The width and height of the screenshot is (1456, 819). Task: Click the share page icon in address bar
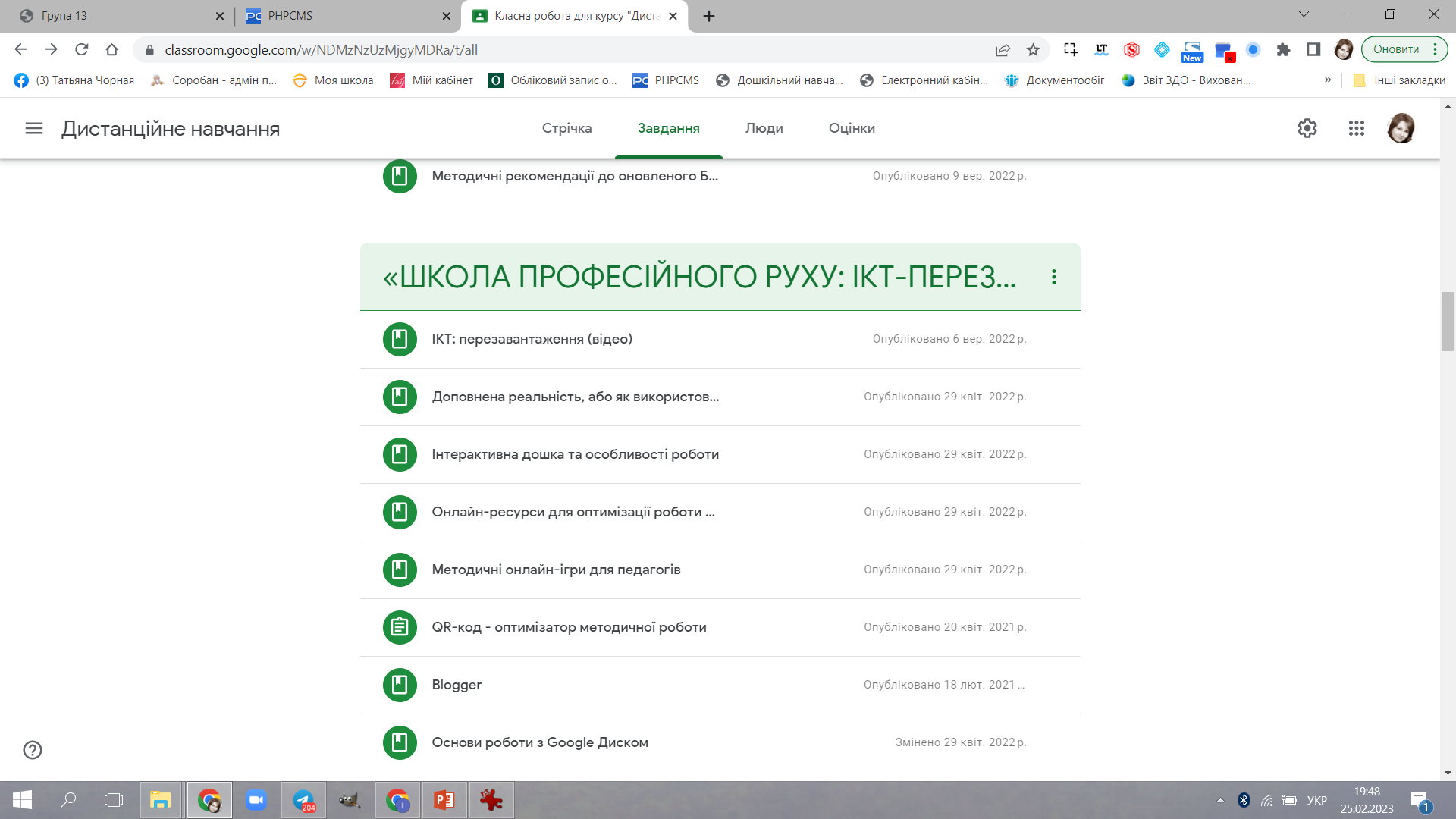coord(1003,50)
